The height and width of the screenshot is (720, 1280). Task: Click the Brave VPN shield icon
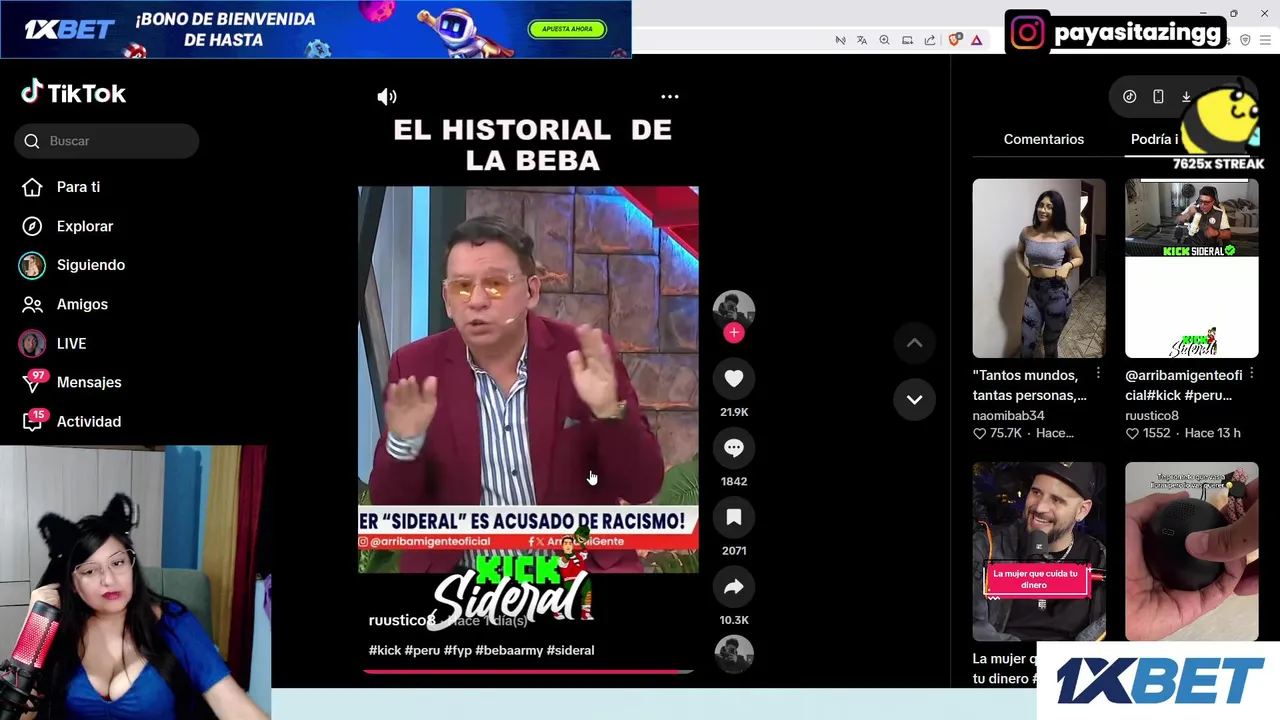pyautogui.click(x=1245, y=40)
